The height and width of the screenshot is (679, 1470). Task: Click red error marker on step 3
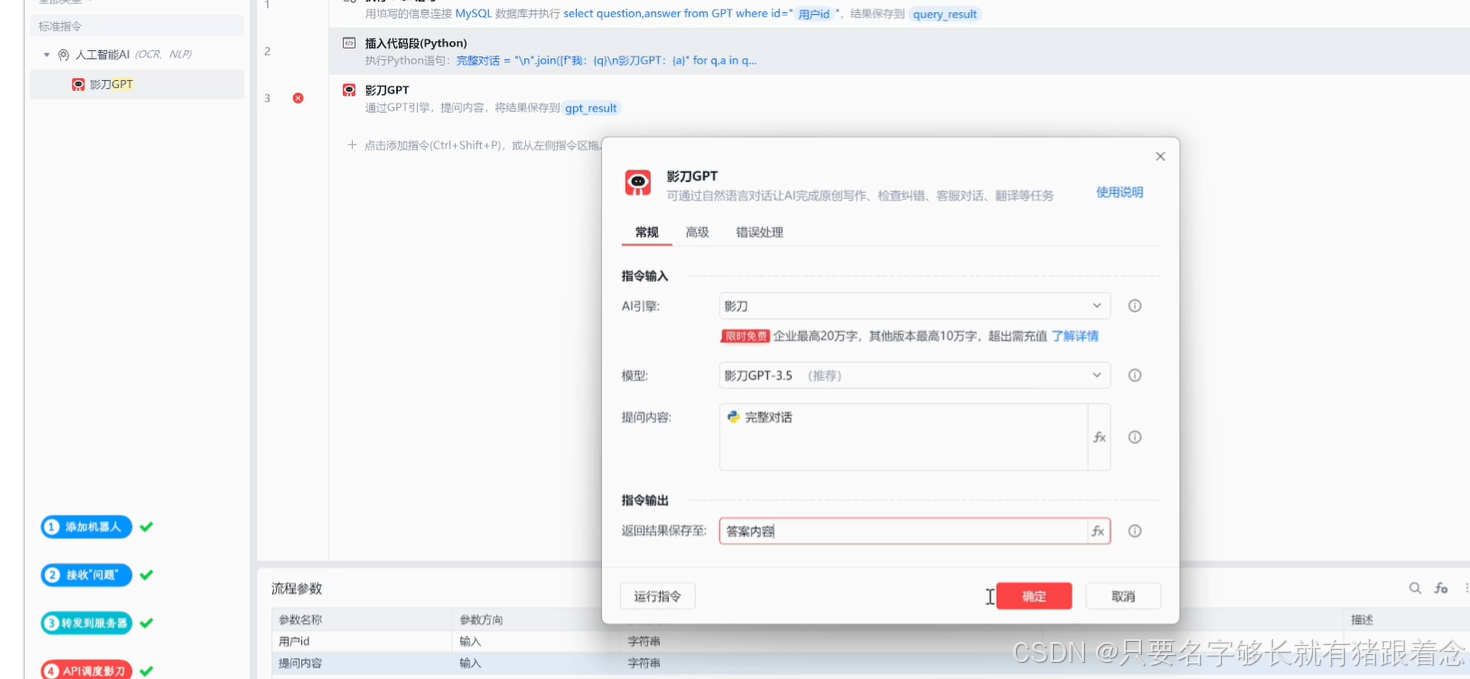point(298,98)
